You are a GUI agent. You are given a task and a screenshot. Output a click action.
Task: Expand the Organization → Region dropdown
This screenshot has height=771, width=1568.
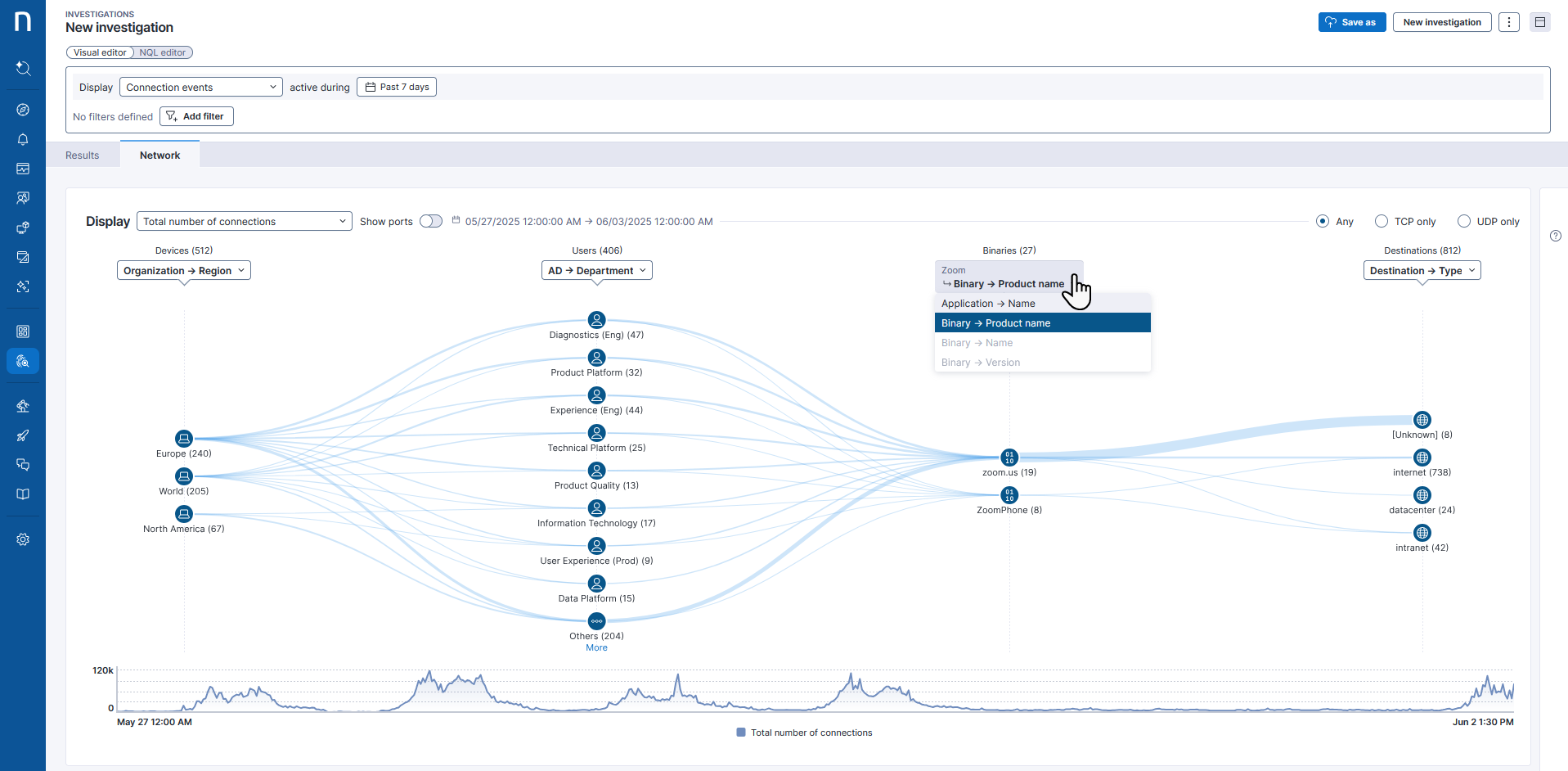(184, 270)
